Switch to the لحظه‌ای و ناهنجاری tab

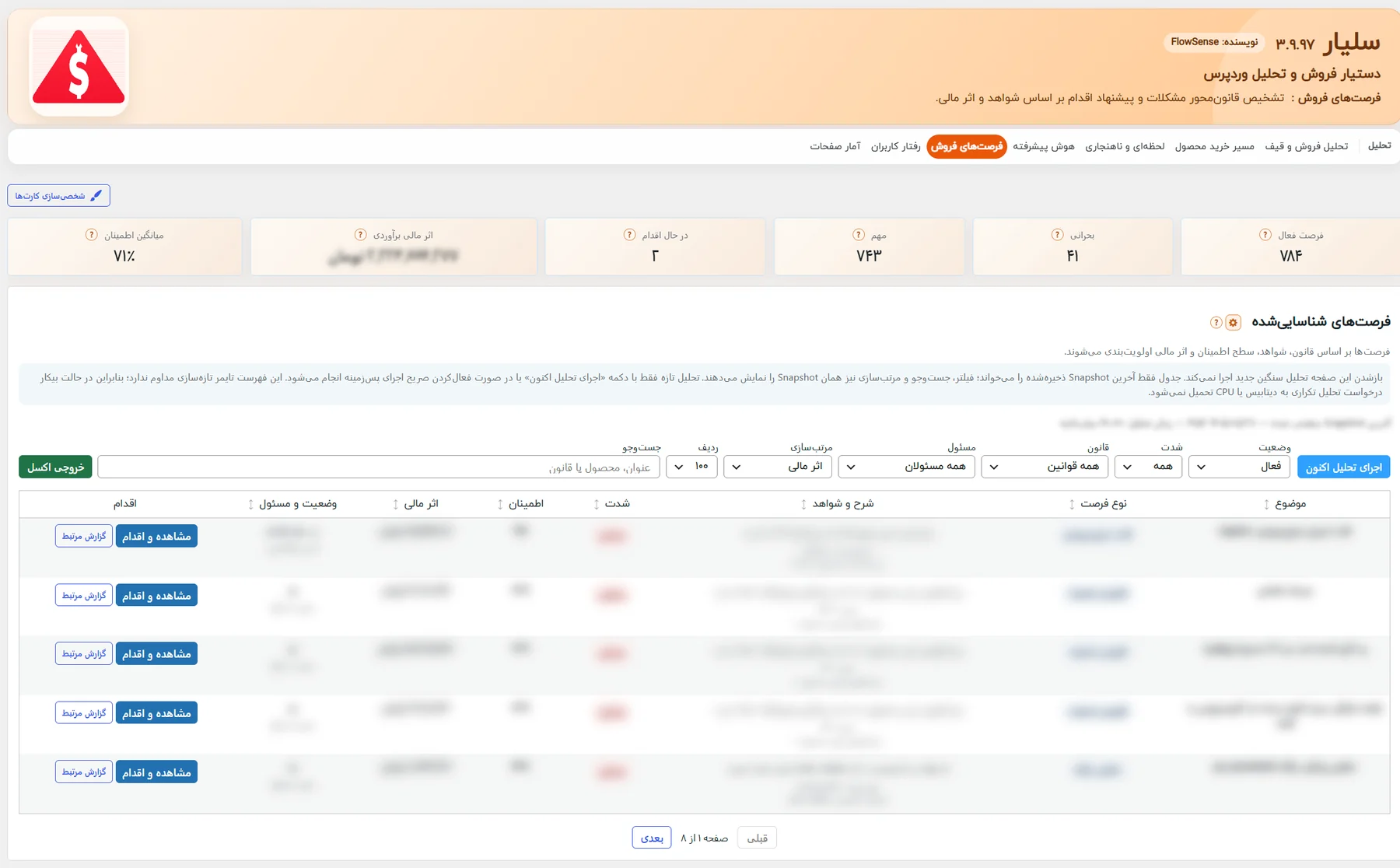[1125, 146]
